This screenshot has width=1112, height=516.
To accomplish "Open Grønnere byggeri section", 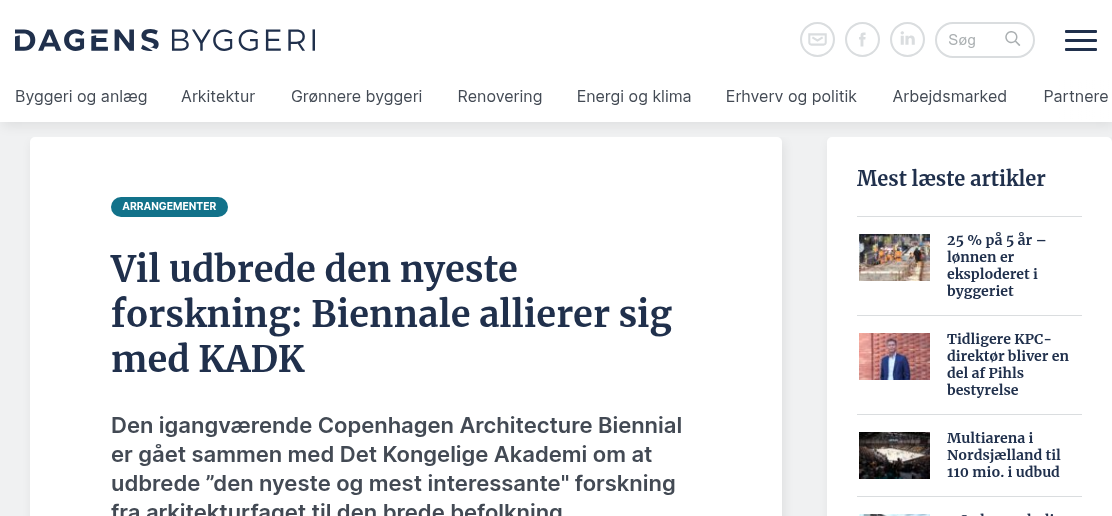I will (356, 96).
